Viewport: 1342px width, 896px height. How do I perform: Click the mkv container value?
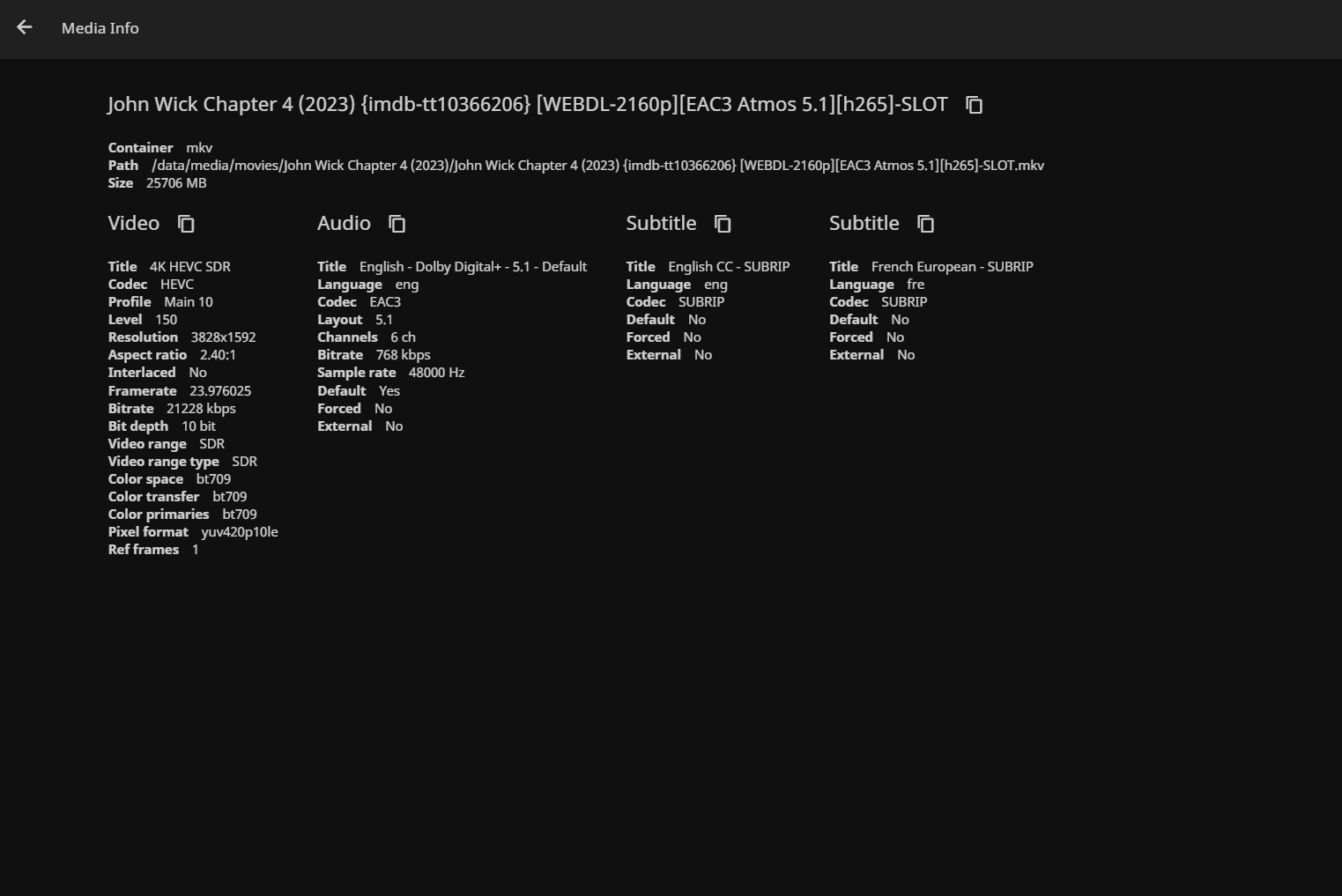coord(199,148)
